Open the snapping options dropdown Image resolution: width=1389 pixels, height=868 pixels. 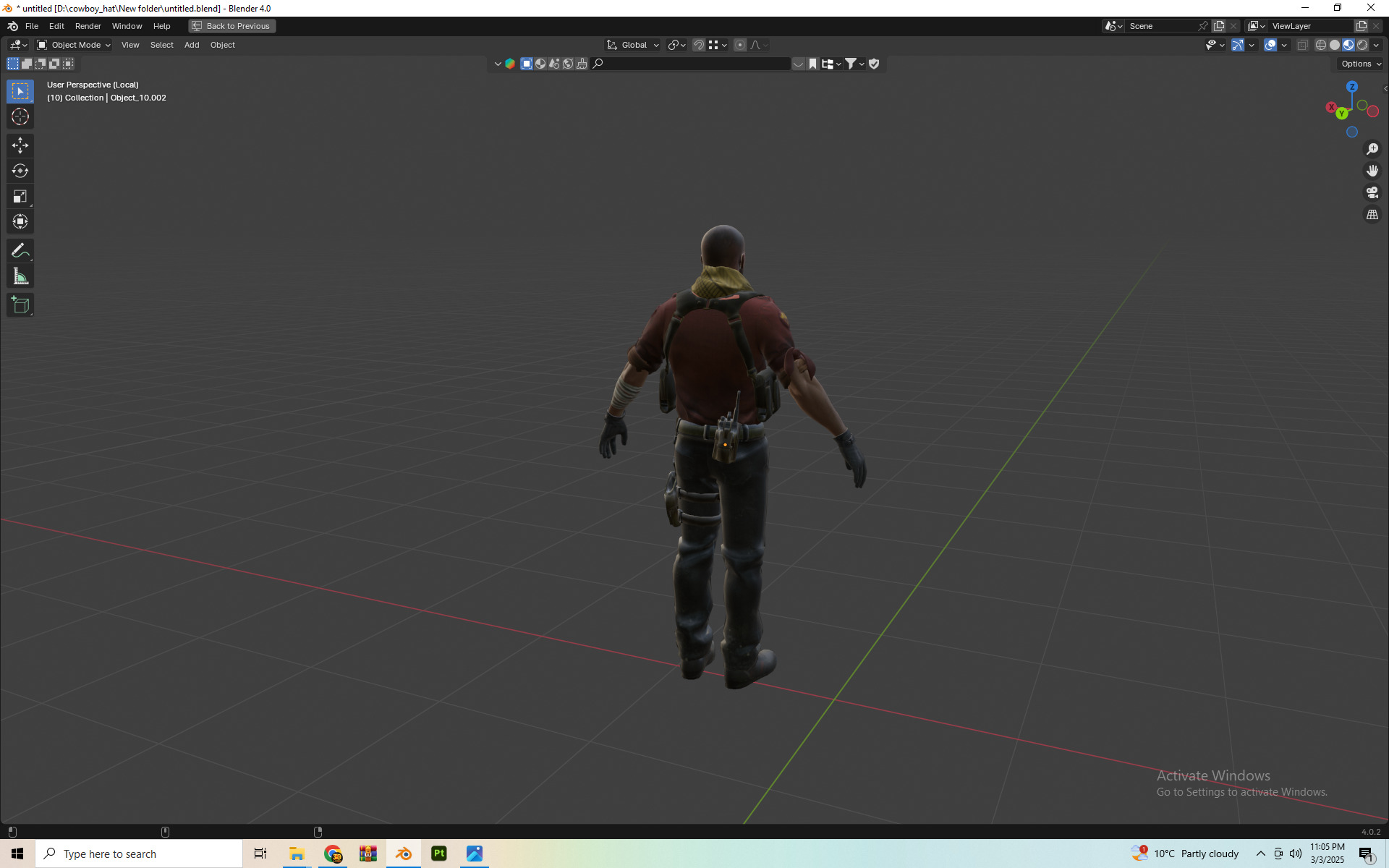click(x=718, y=45)
